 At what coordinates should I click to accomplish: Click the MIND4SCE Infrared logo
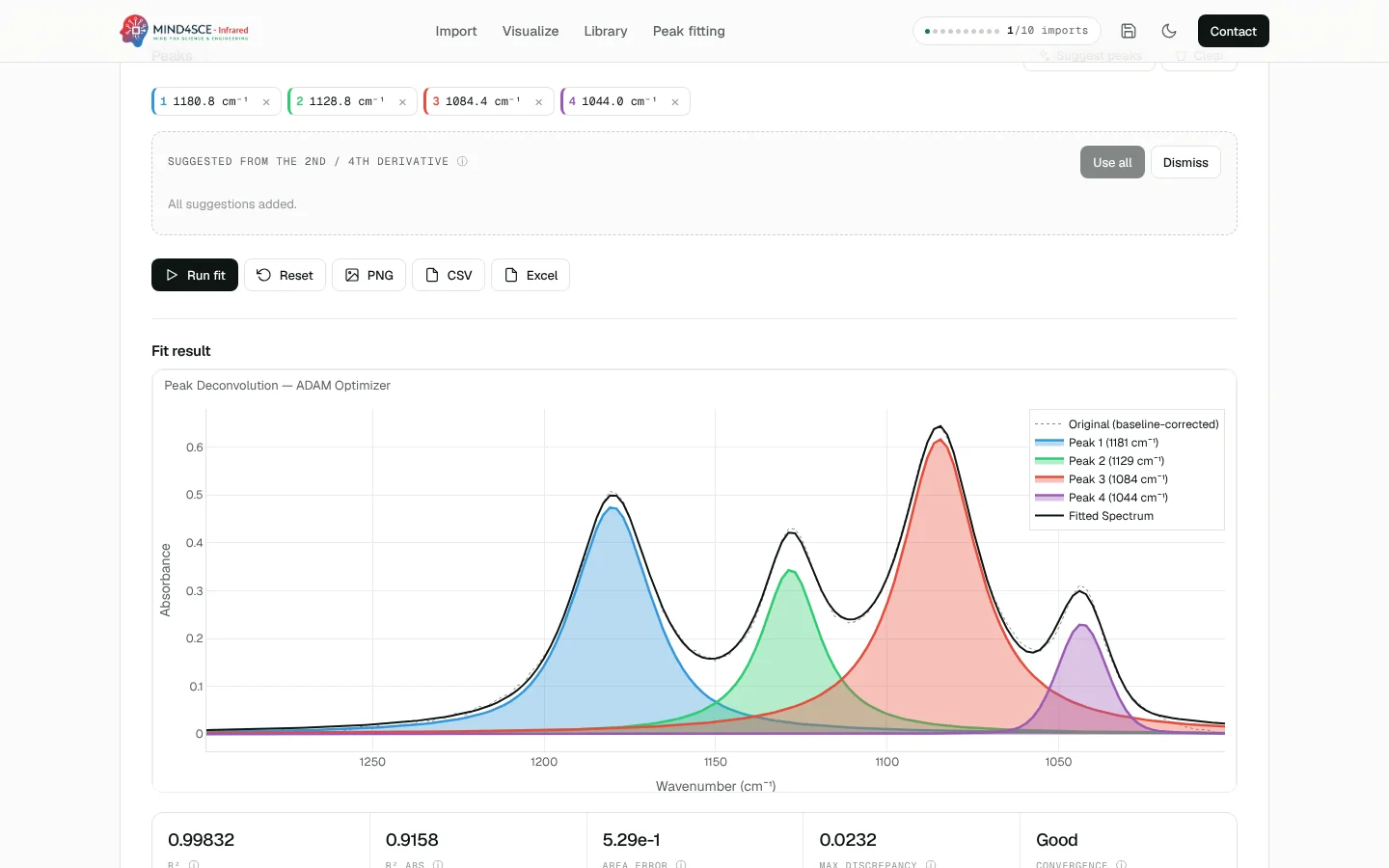click(x=185, y=31)
